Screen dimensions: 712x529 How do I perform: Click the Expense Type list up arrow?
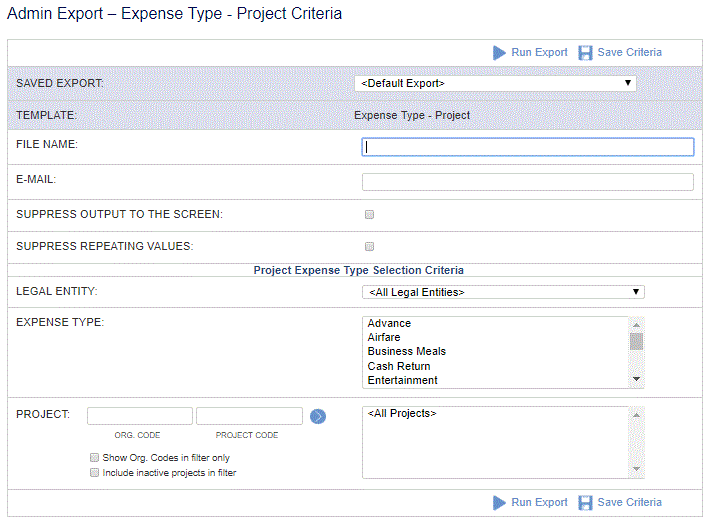(x=636, y=325)
